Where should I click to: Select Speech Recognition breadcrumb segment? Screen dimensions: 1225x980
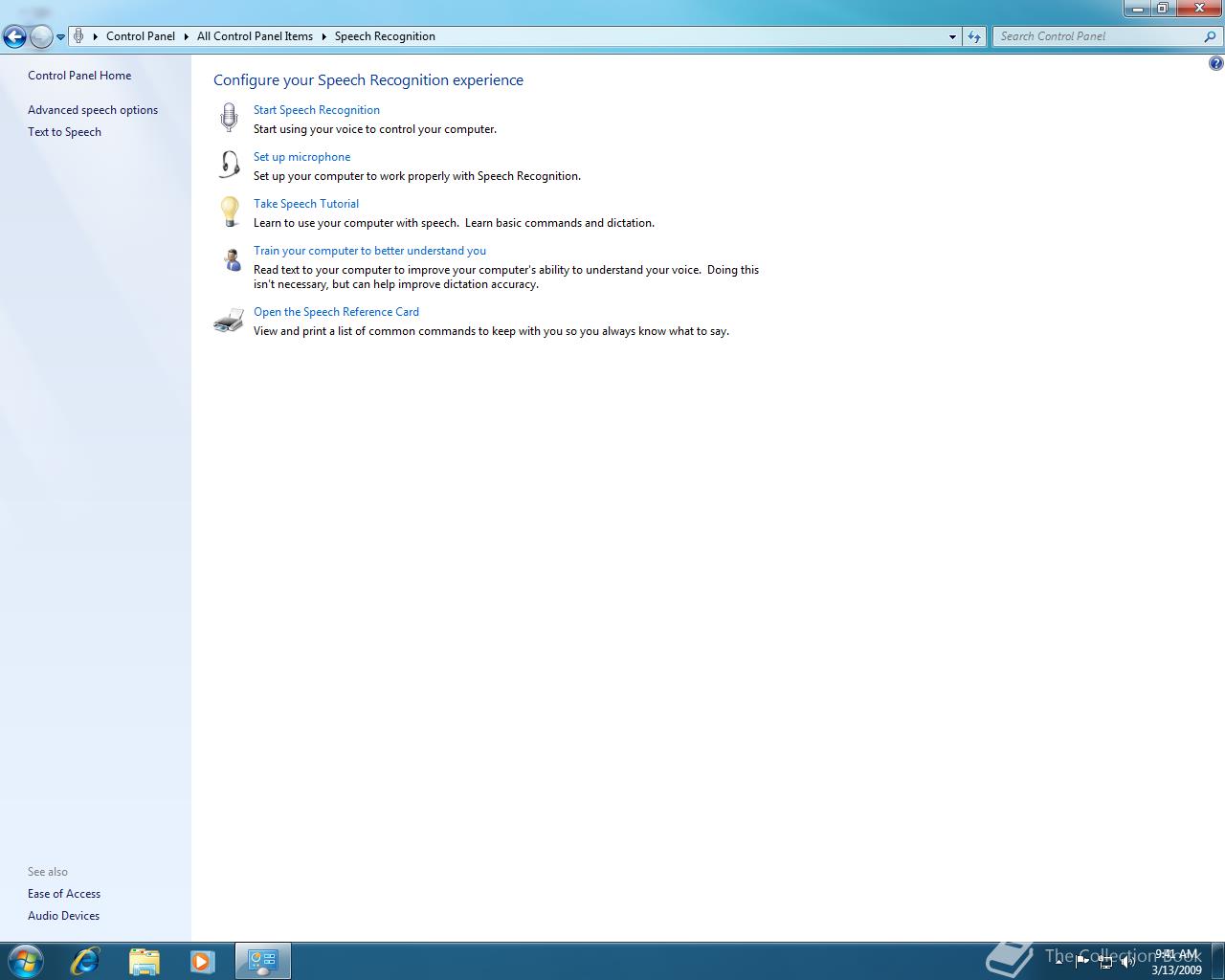pos(385,36)
